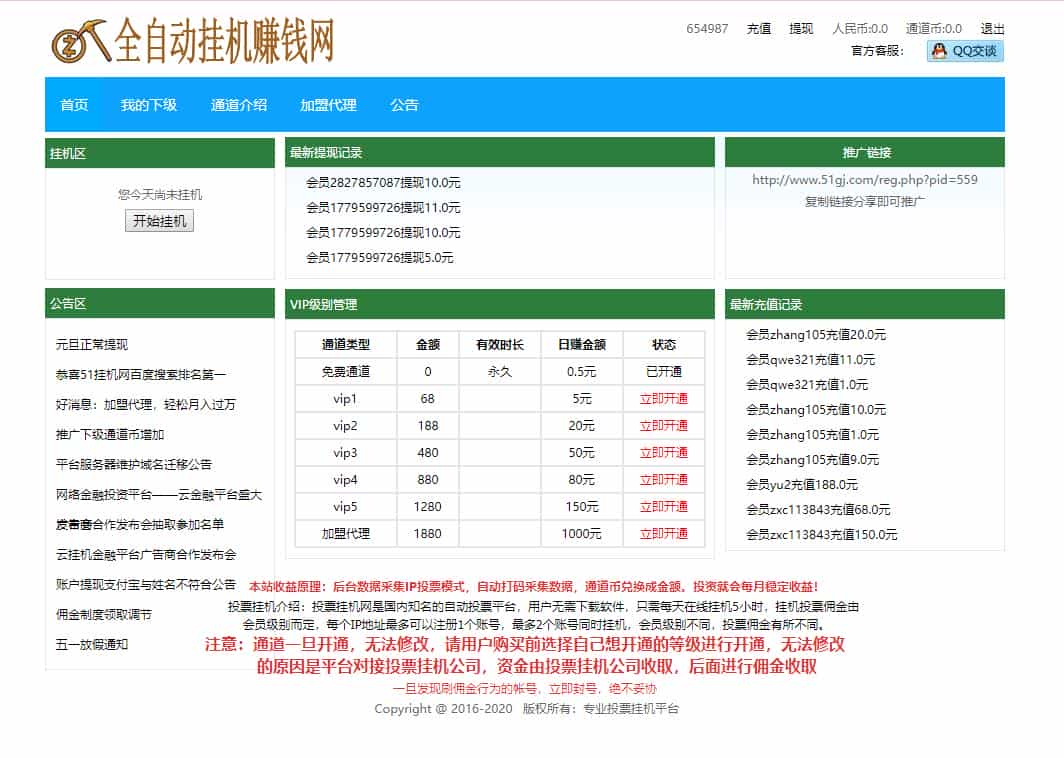The width and height of the screenshot is (1064, 759).
Task: Click recharge record 会员qwe321充值11.0元
Action: (811, 359)
